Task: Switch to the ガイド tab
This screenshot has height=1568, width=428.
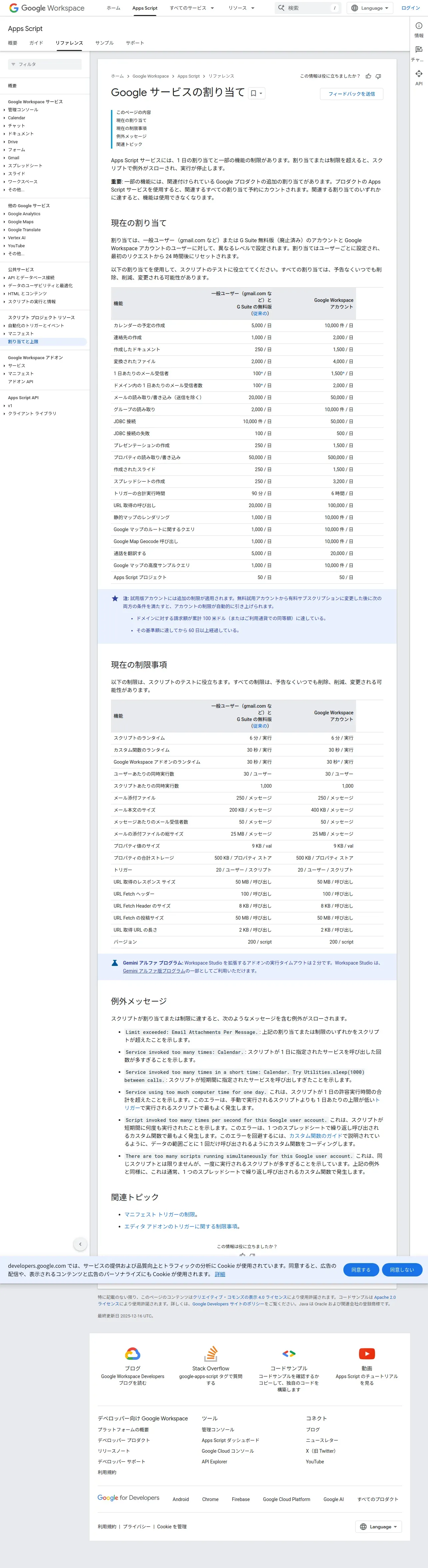Action: point(37,43)
